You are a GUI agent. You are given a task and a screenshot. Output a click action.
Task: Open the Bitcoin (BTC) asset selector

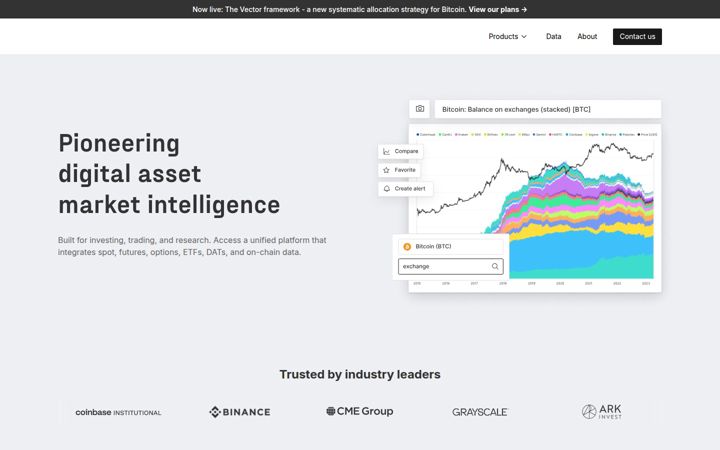point(450,247)
